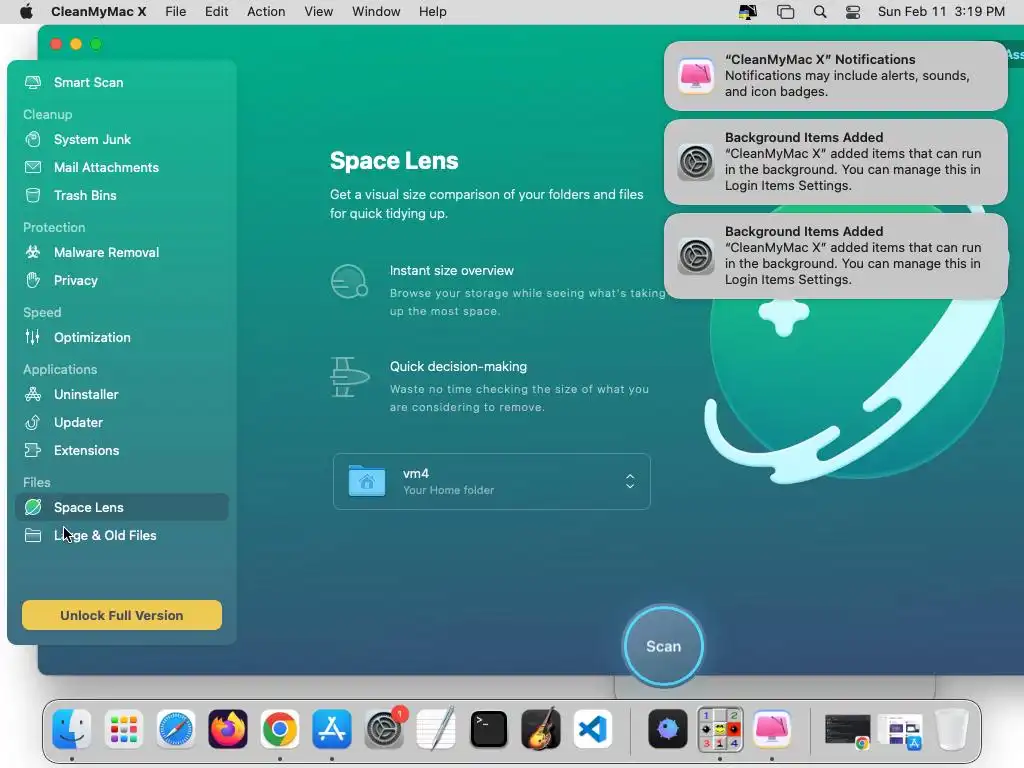Open Control Center in menu bar
Viewport: 1024px width, 768px height.
853,12
